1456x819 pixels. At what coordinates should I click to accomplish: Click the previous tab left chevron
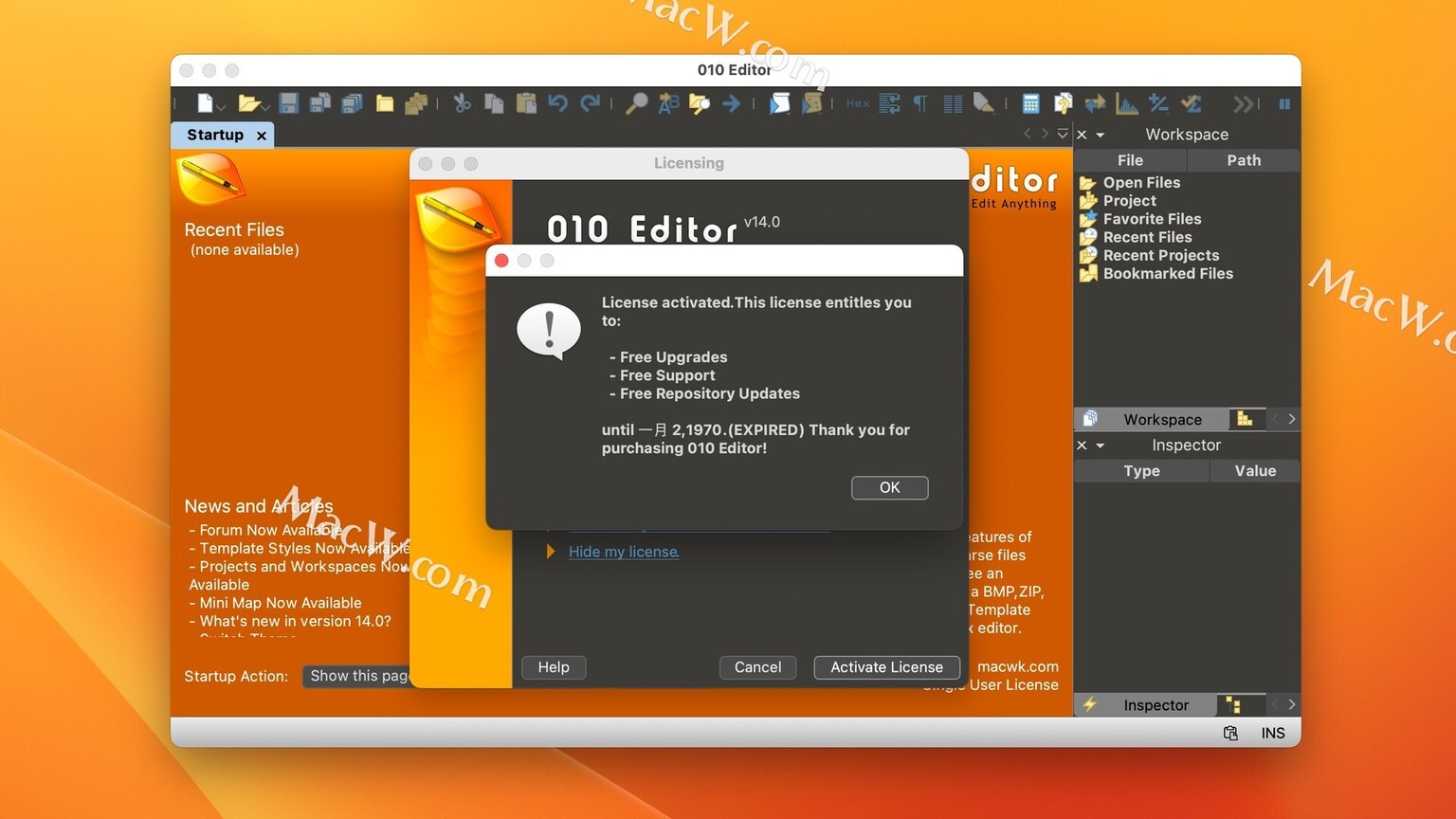[x=1027, y=134]
